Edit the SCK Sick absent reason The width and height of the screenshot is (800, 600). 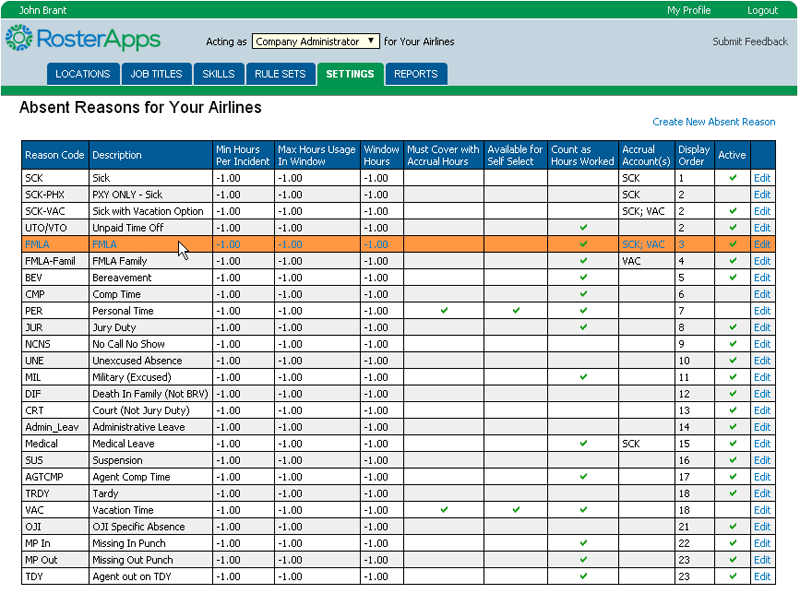click(x=762, y=178)
